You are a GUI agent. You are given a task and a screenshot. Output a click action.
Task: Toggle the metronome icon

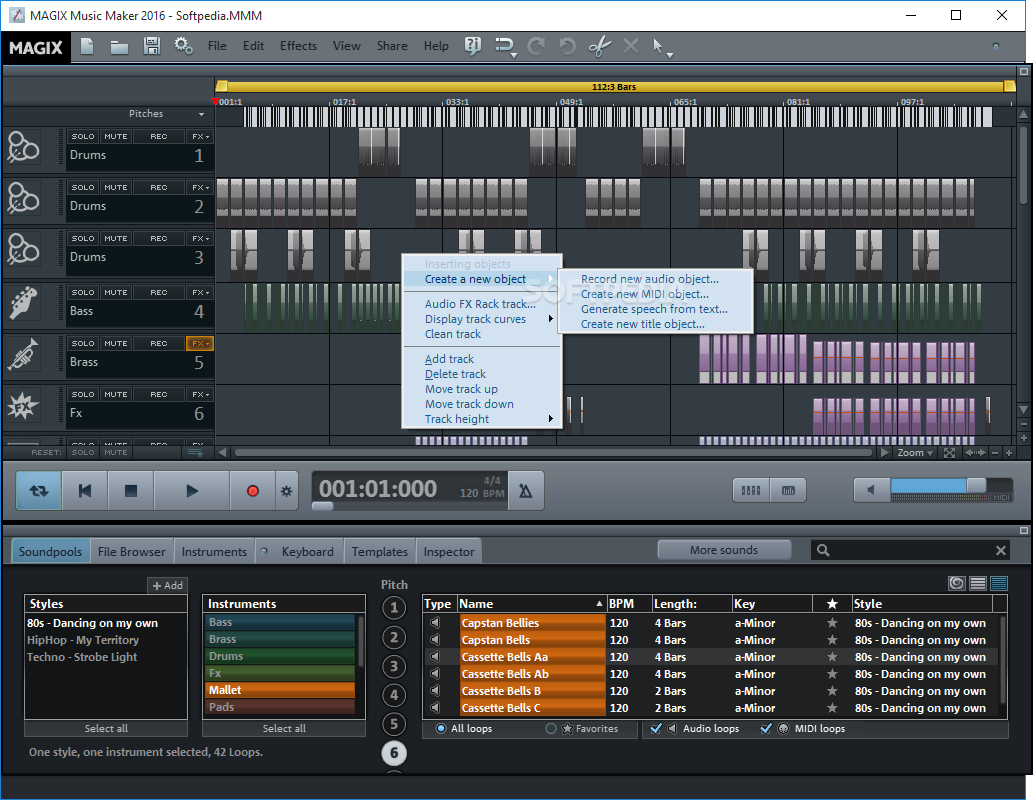[526, 491]
